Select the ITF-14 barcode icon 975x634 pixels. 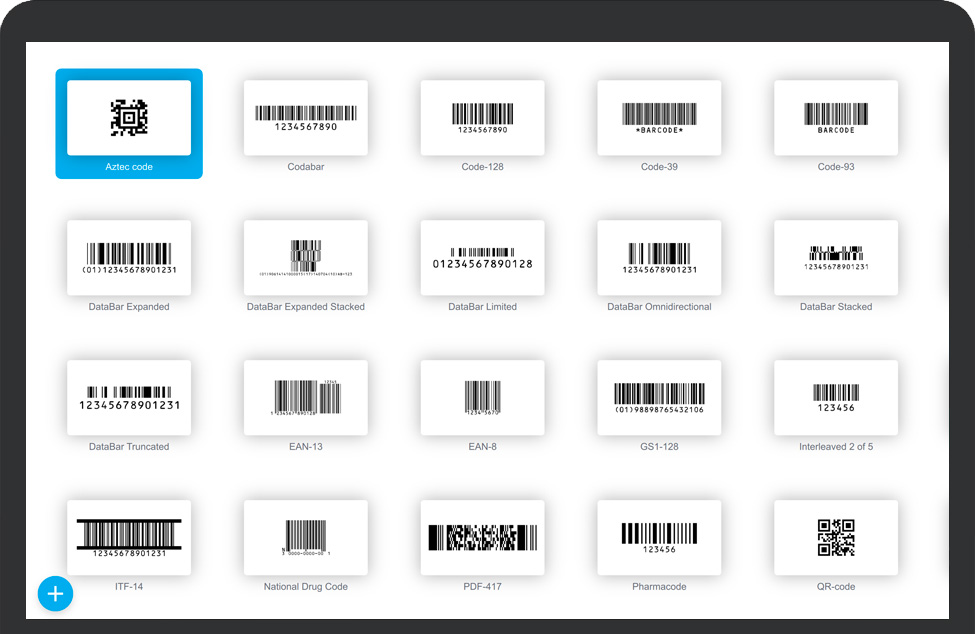point(129,537)
